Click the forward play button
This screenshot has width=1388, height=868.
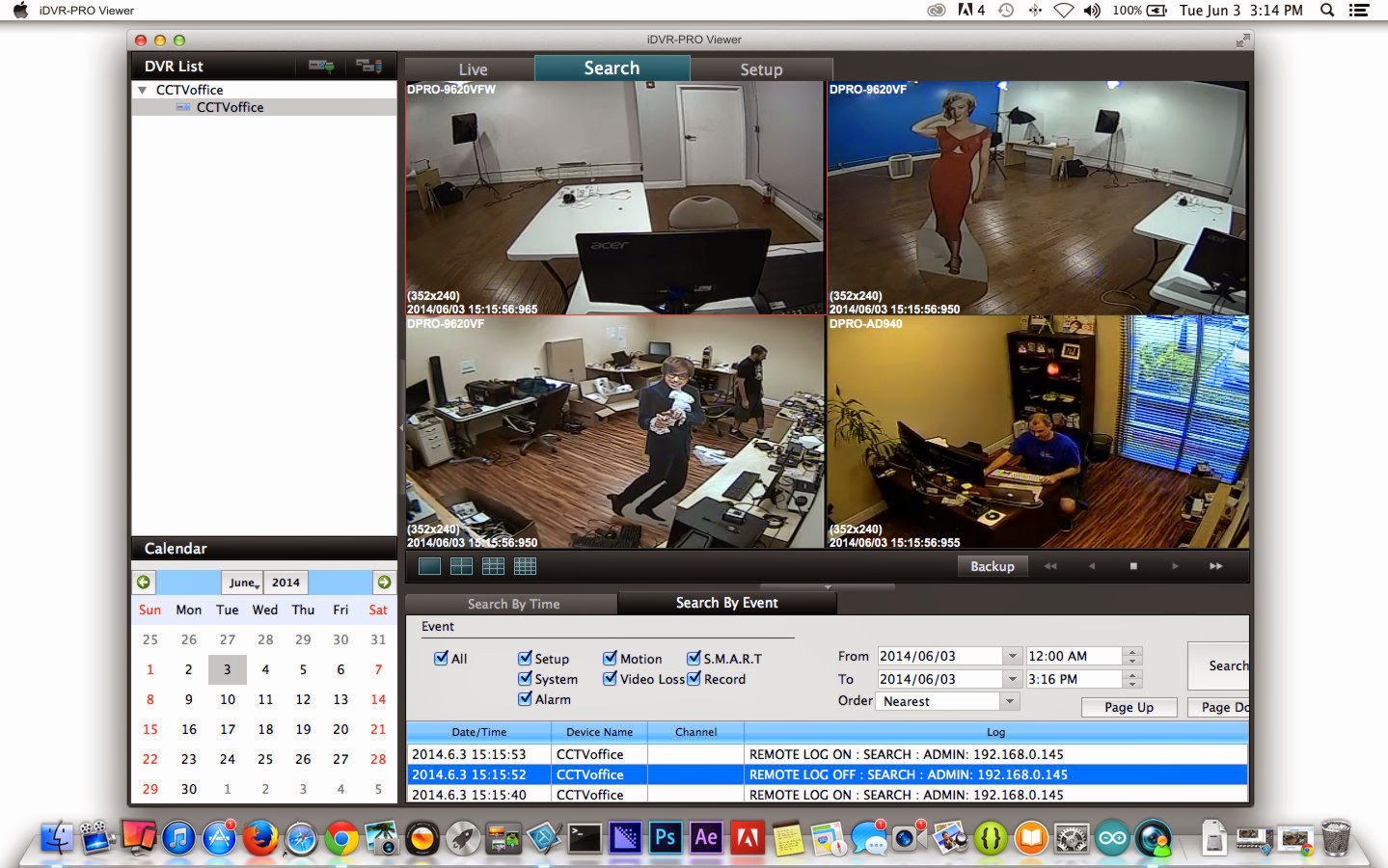[x=1175, y=566]
